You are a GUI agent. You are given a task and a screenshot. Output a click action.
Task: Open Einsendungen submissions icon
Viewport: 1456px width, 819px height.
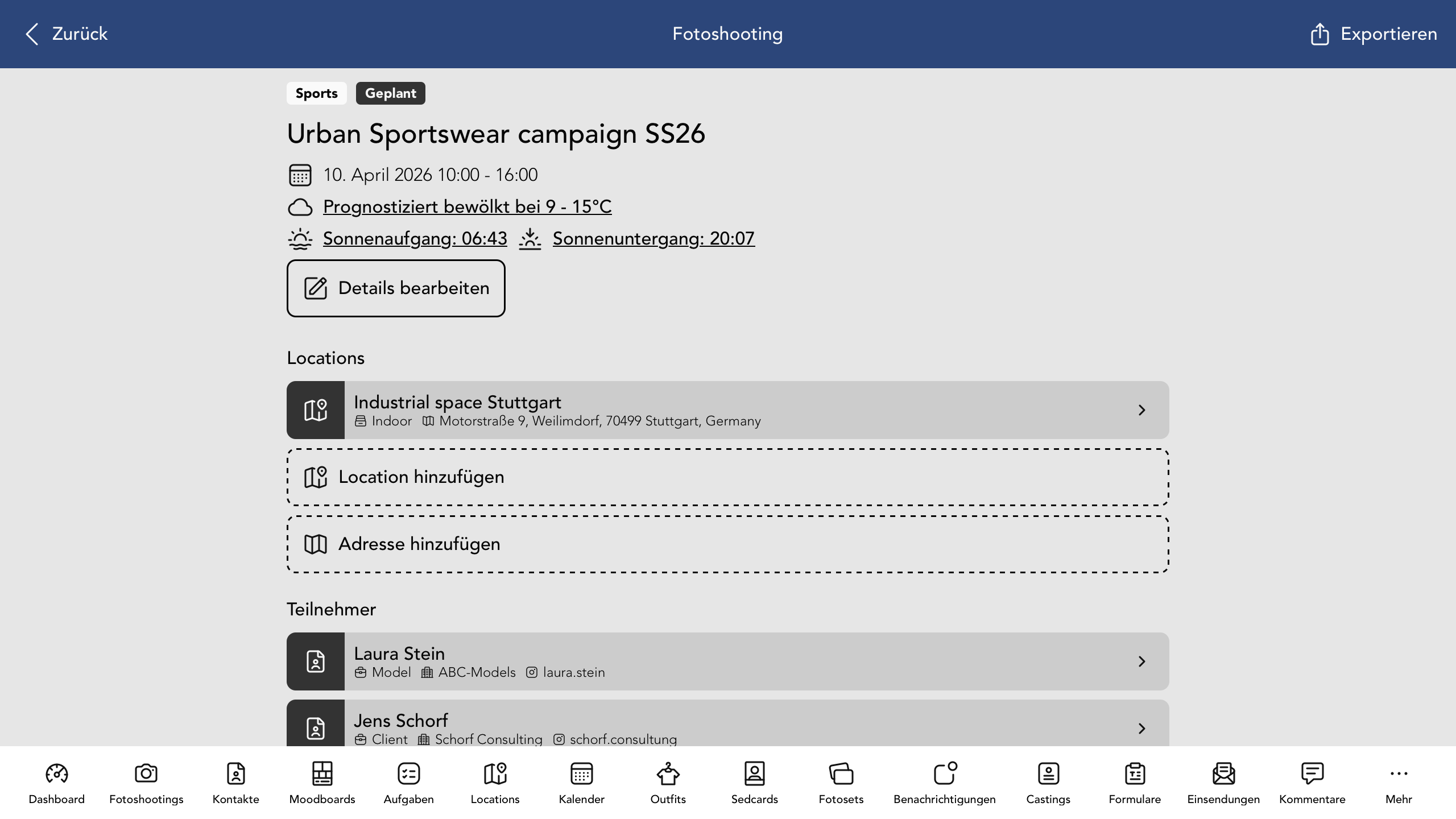1223,773
